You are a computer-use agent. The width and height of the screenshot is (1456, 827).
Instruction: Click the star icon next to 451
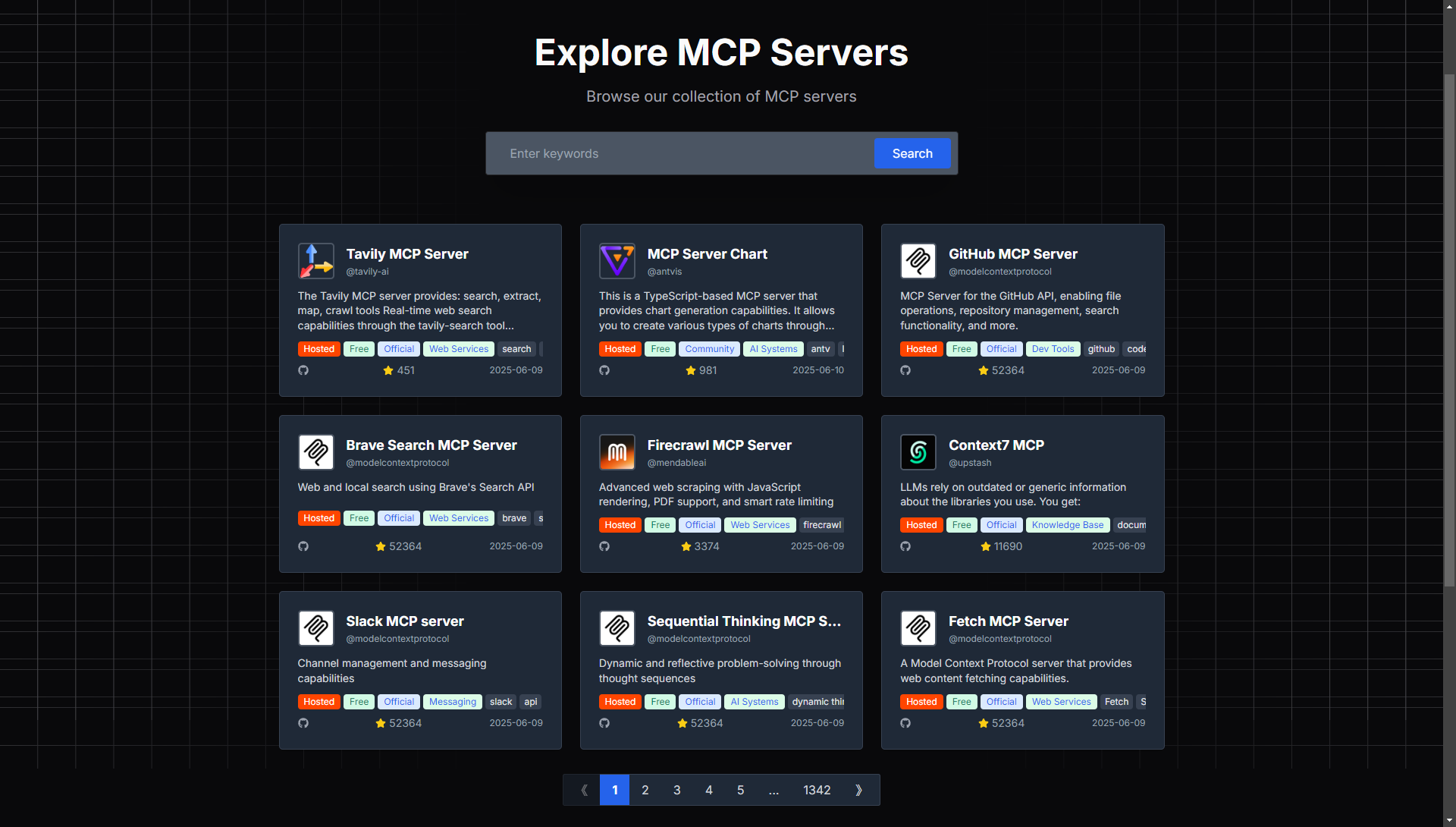pyautogui.click(x=388, y=370)
